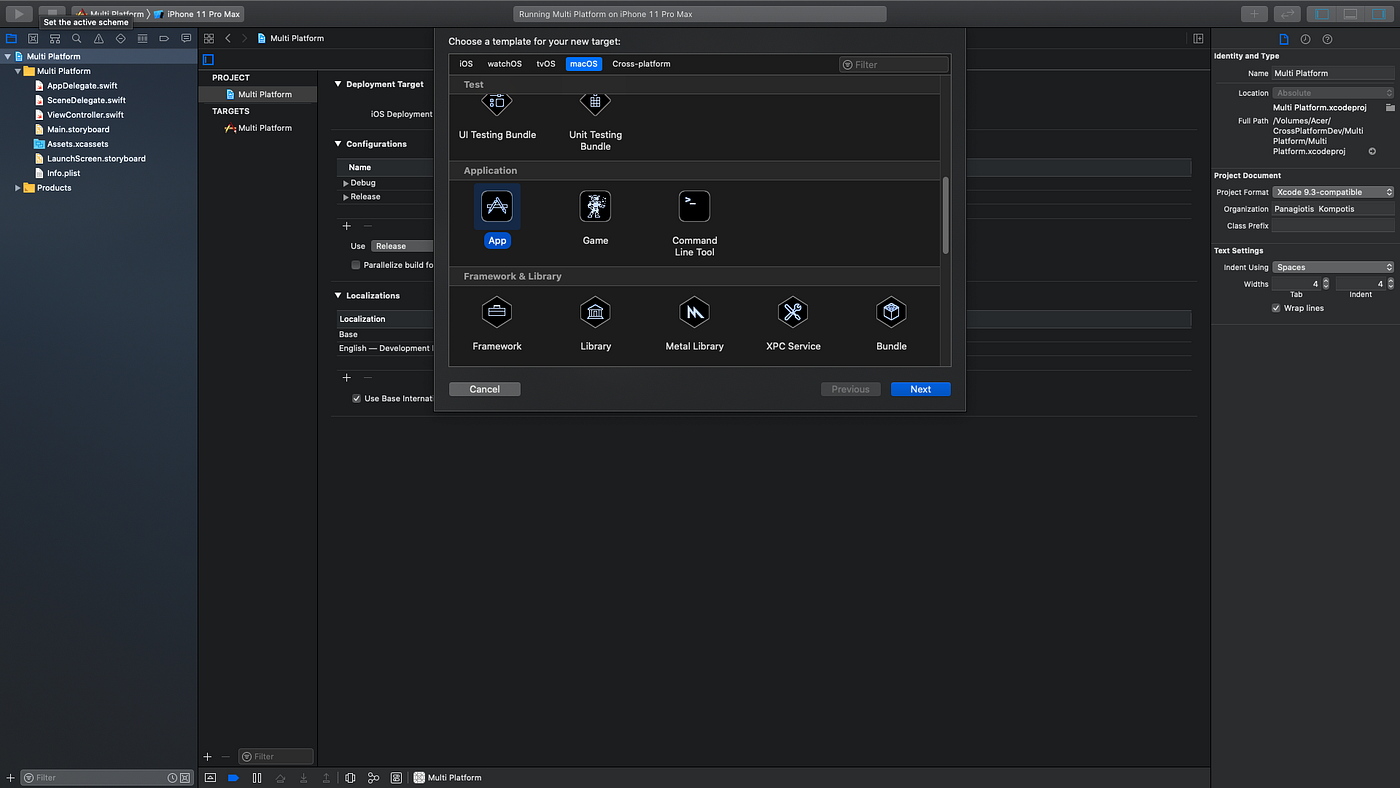Show the History inspector clock icon
This screenshot has width=1400, height=788.
click(x=1306, y=39)
